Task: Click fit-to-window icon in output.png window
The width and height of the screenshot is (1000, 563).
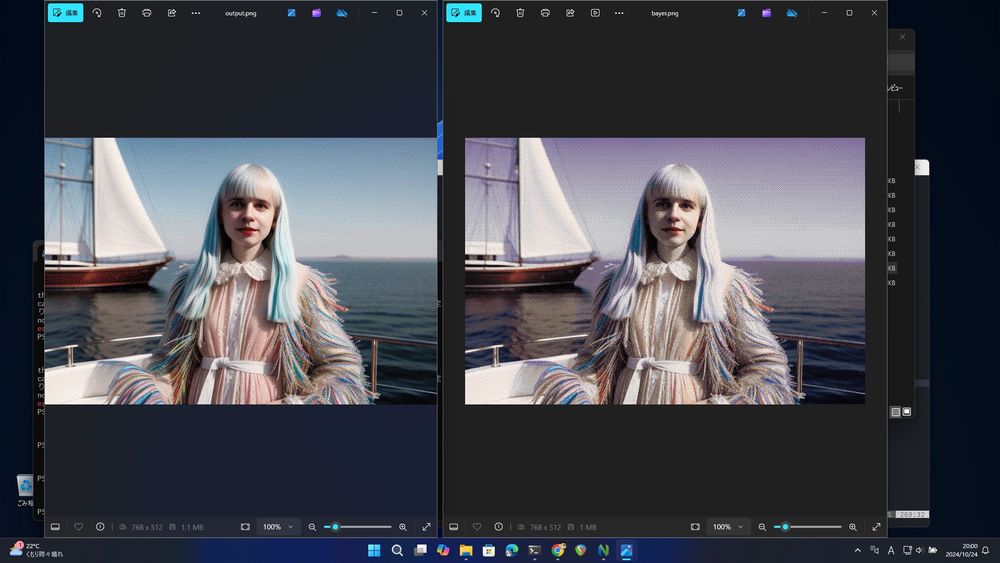Action: (x=246, y=527)
